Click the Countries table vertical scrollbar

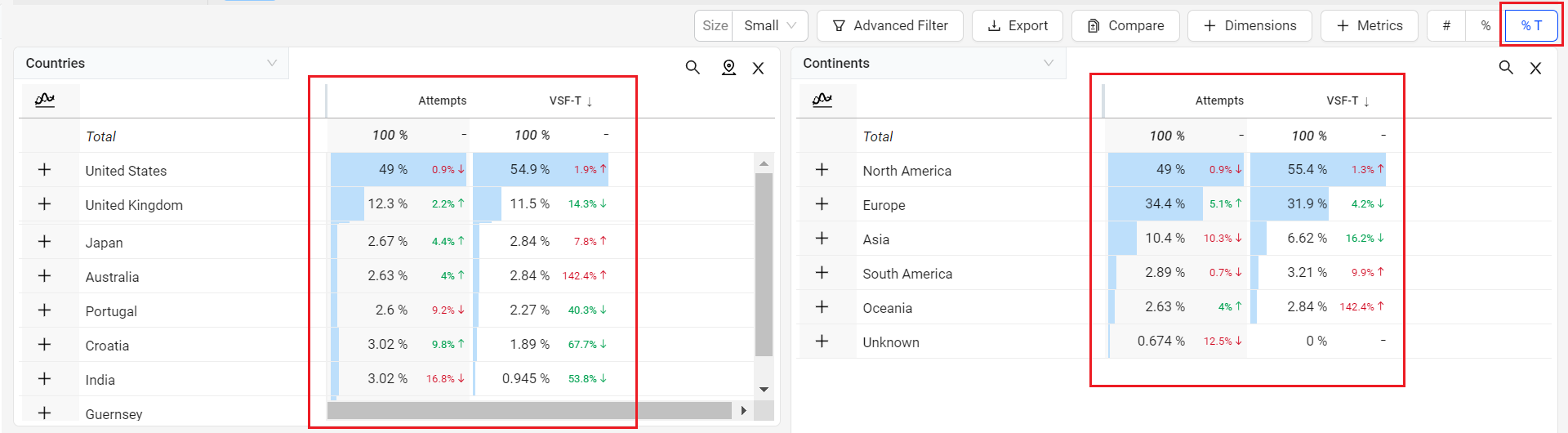click(764, 261)
